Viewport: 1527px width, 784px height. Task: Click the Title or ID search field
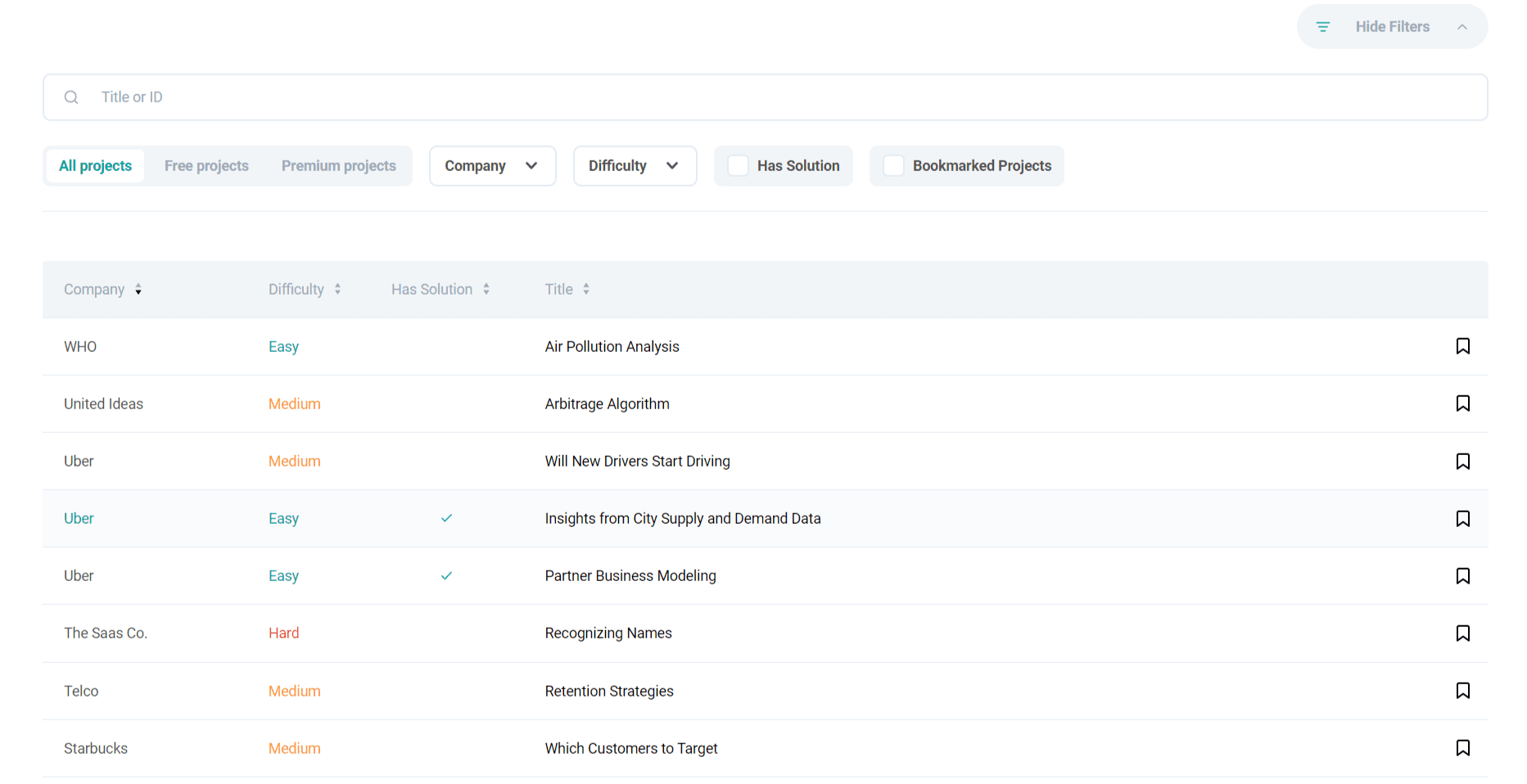(x=328, y=97)
